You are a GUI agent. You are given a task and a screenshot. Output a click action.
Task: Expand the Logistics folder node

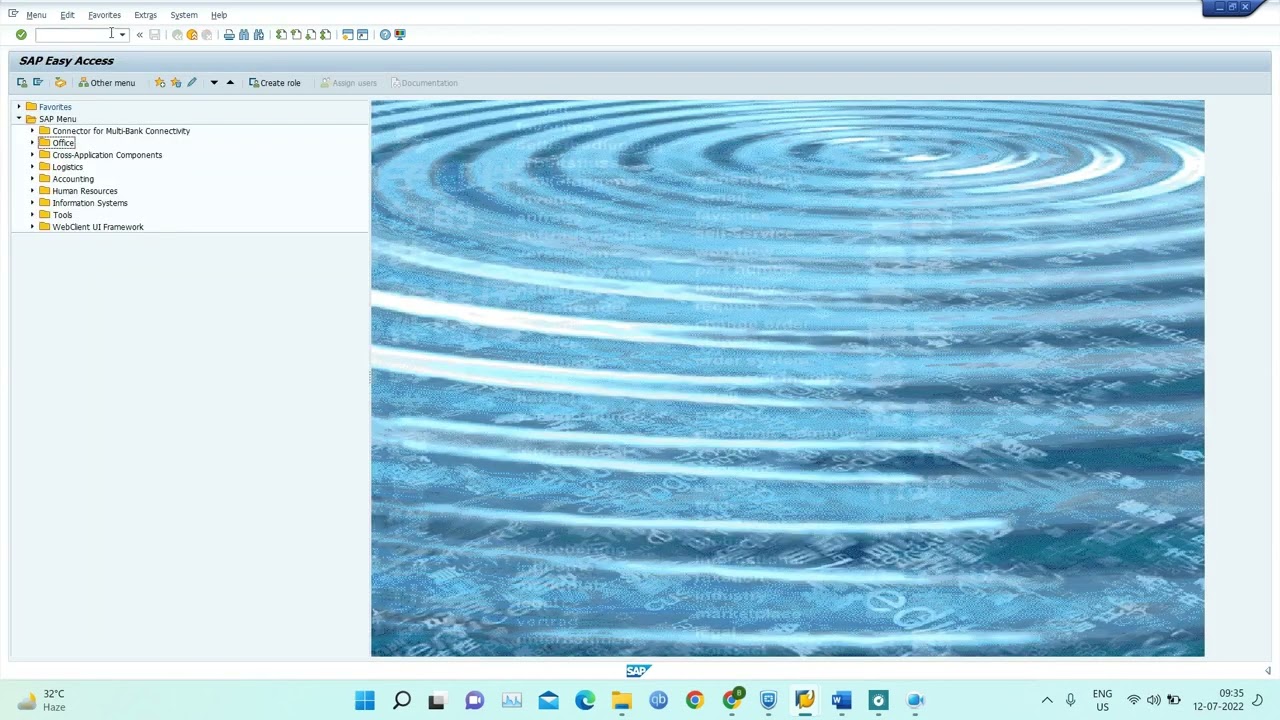click(32, 167)
